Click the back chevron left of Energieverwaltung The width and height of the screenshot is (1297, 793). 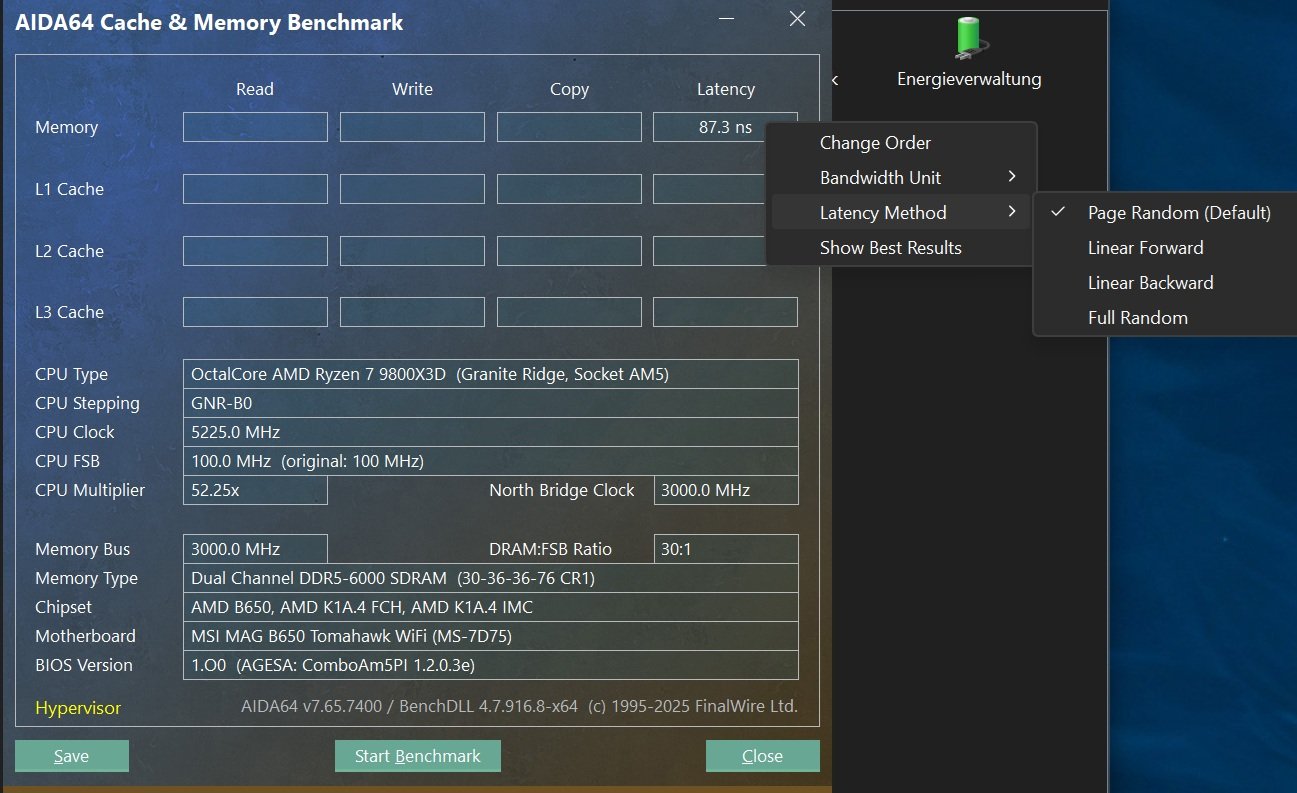tap(836, 80)
